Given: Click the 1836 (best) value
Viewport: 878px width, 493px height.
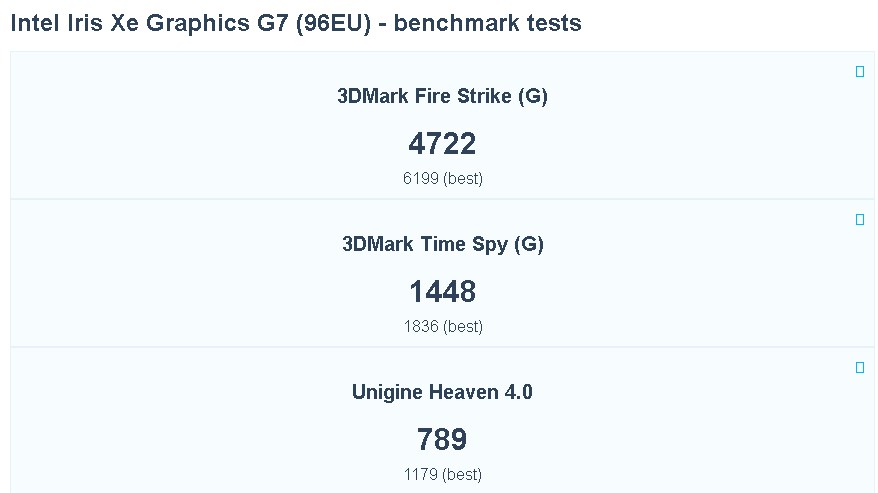Looking at the screenshot, I should point(442,327).
